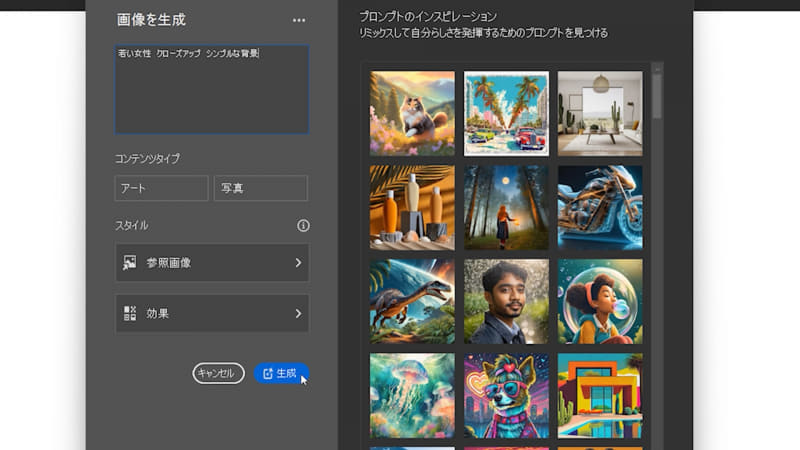Click the スタイル section label
The image size is (800, 450).
(131, 226)
